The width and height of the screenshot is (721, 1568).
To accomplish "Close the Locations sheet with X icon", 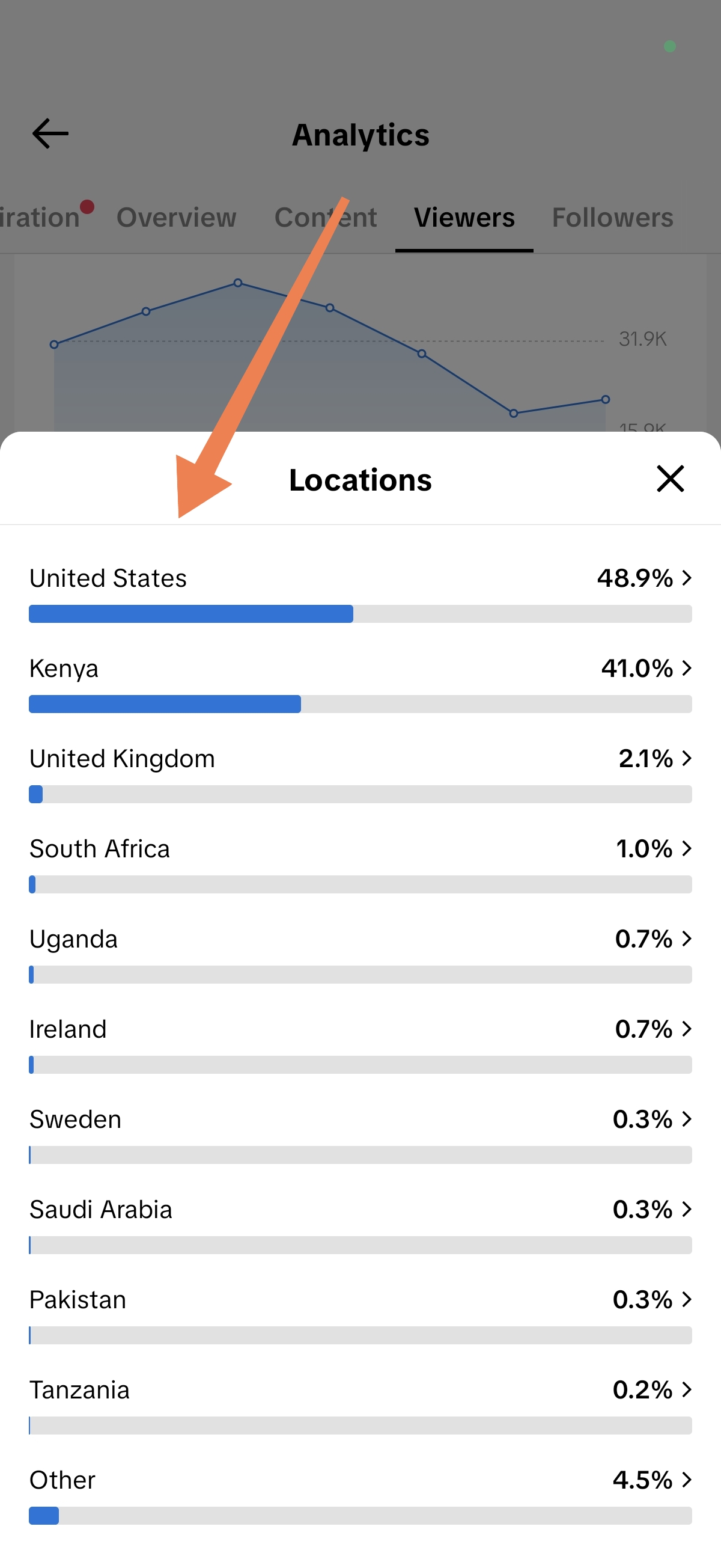I will click(x=670, y=479).
